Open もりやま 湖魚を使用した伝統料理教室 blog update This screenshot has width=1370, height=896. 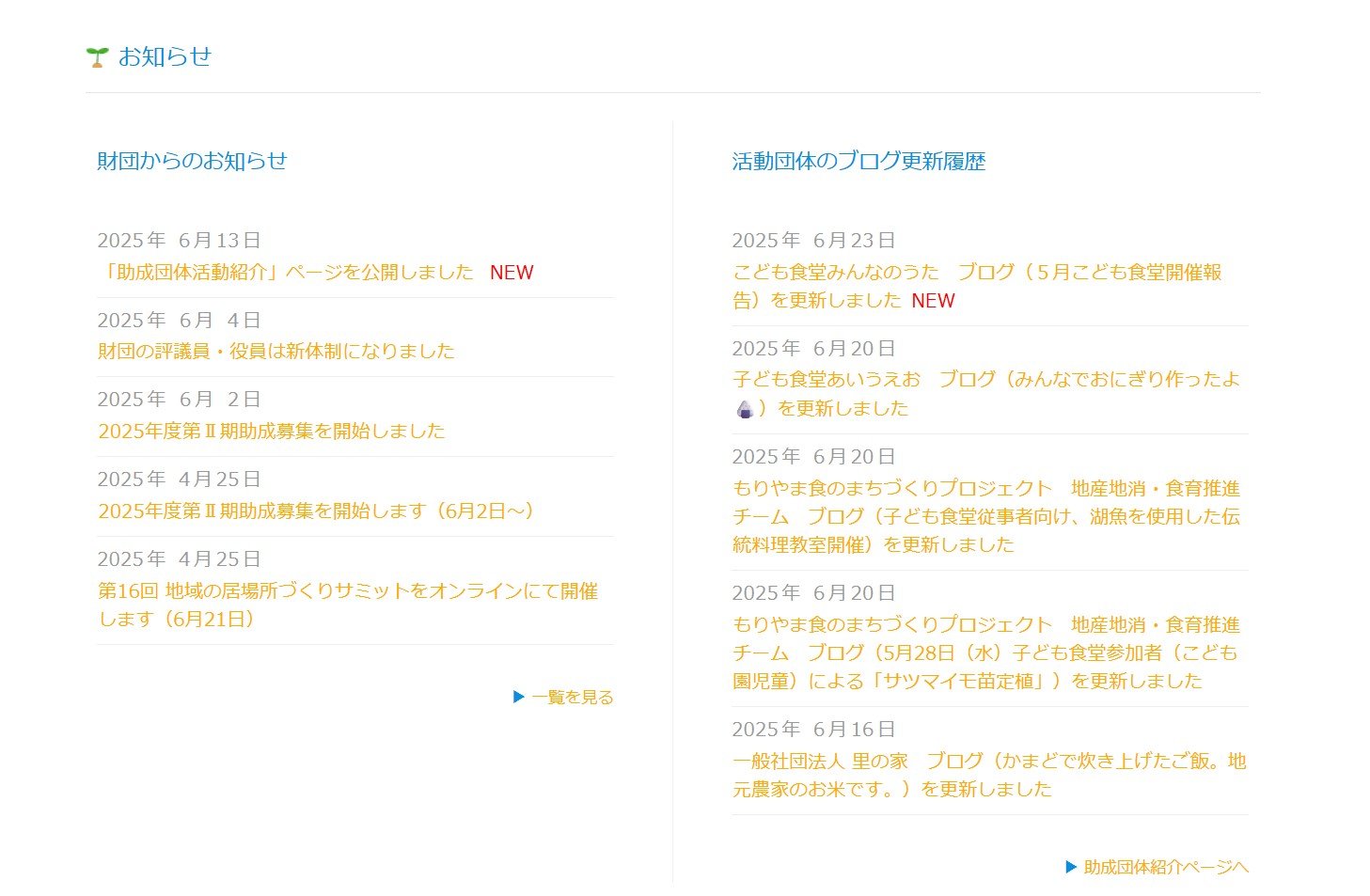point(985,516)
